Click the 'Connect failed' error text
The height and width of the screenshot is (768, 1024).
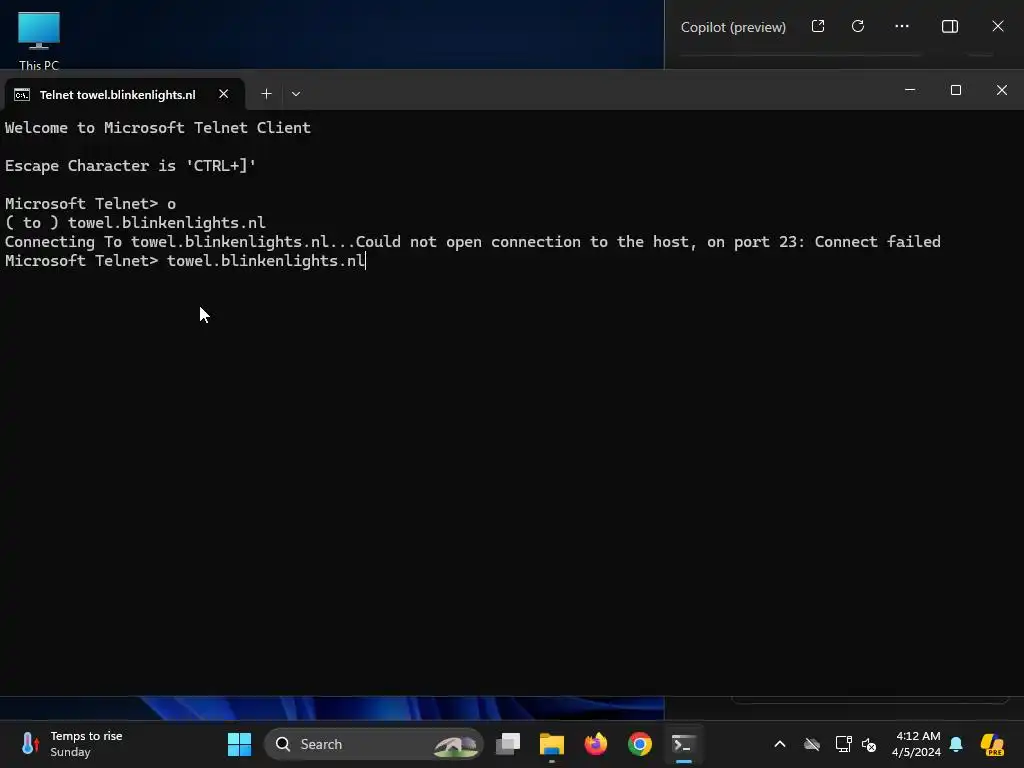click(877, 242)
